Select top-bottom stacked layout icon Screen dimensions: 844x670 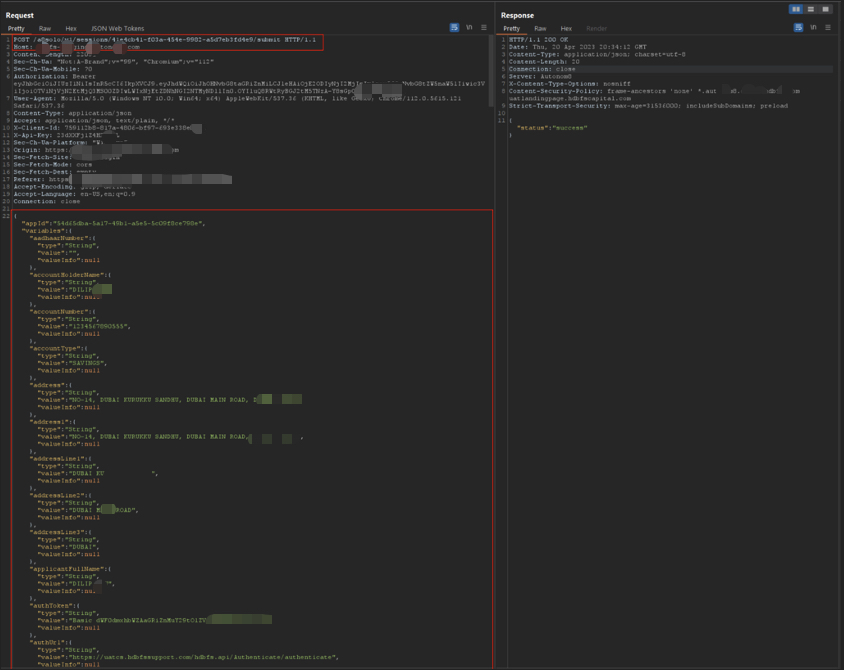click(x=811, y=9)
